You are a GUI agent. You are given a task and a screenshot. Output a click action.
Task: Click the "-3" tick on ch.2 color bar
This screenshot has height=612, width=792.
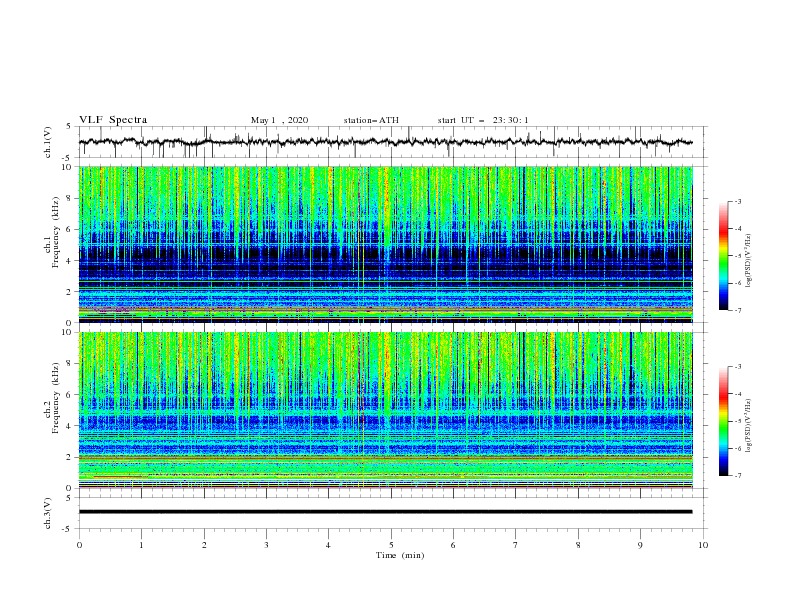point(737,367)
